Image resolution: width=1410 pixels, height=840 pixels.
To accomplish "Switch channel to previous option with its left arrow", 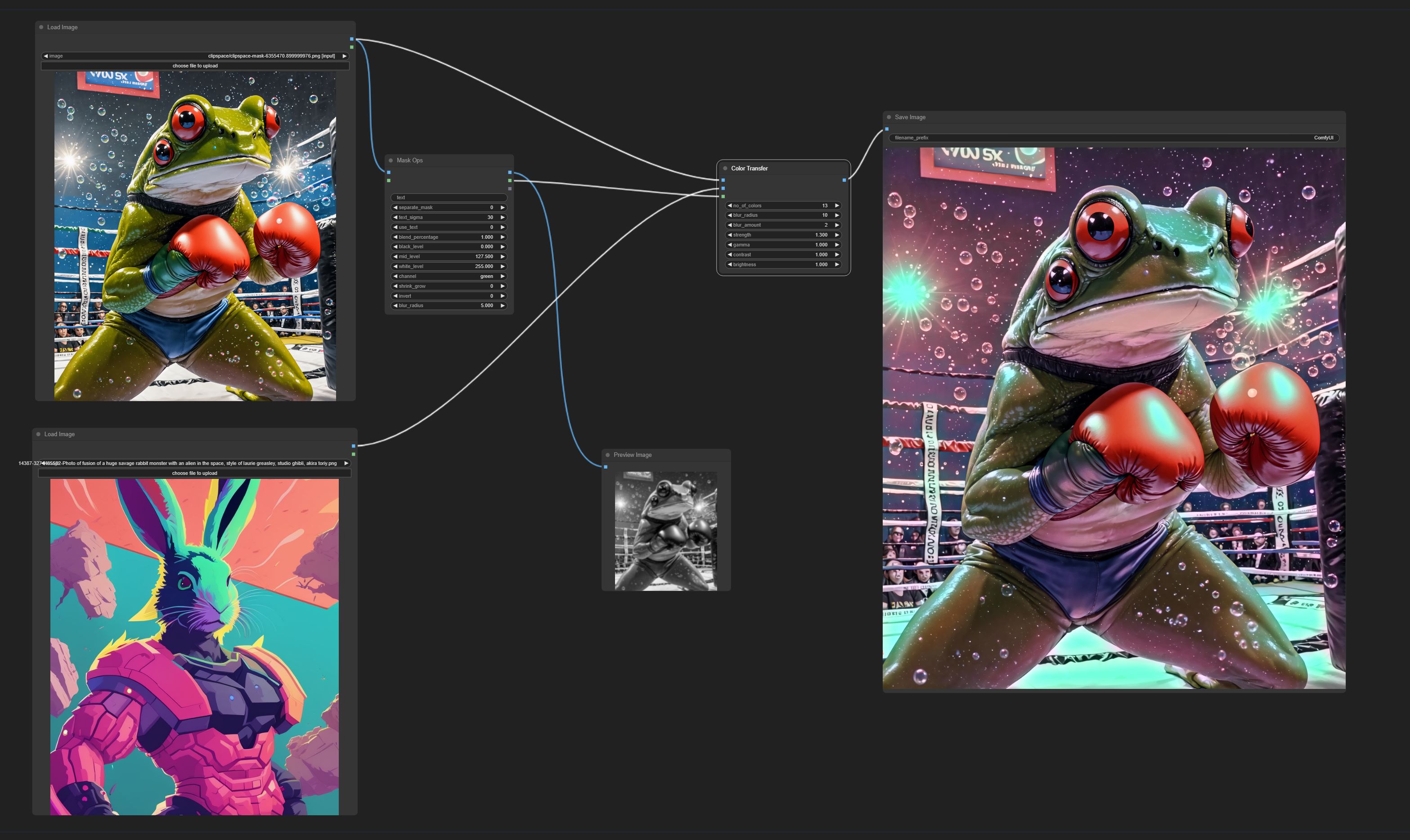I will [x=395, y=276].
